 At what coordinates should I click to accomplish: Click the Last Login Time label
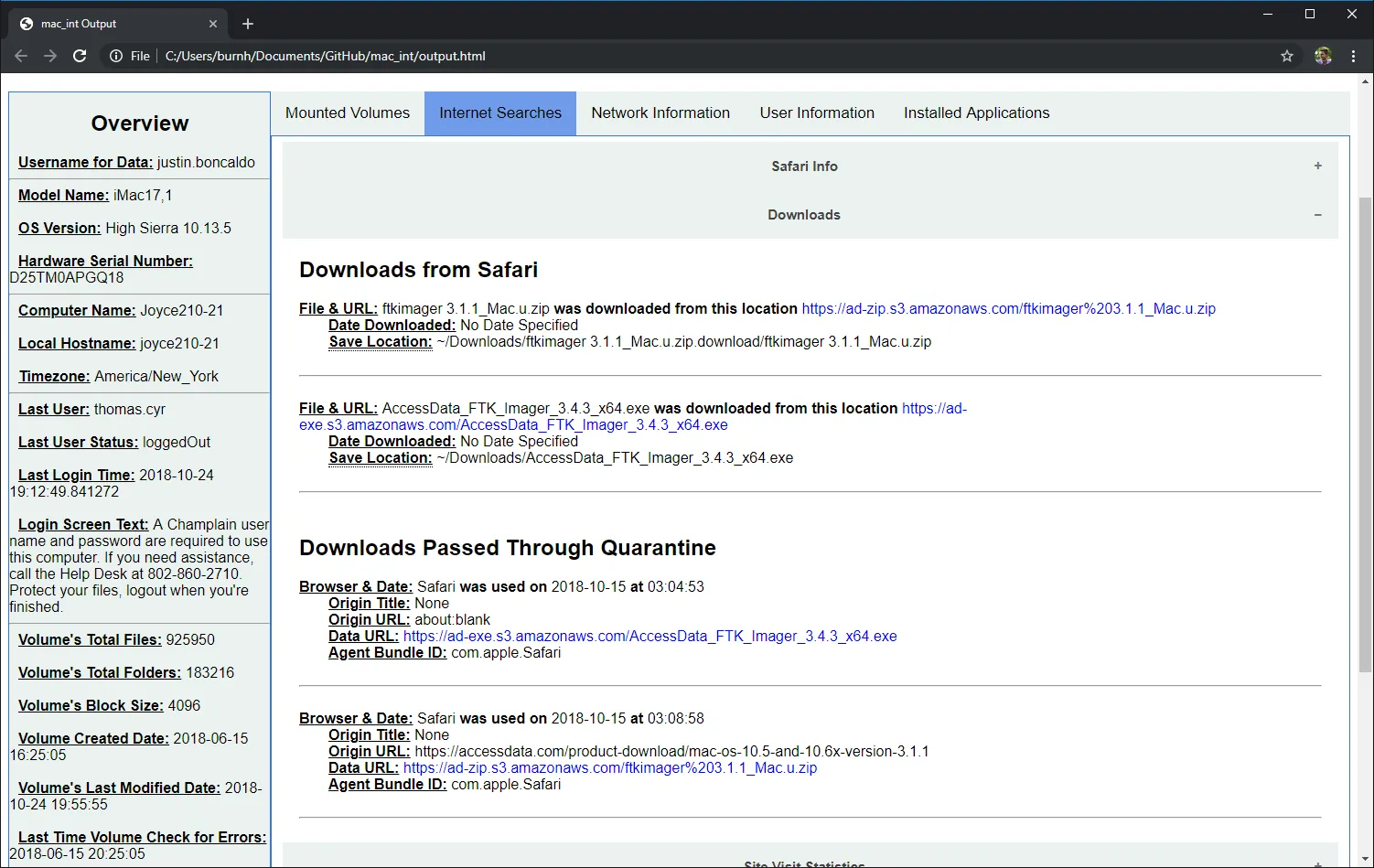click(x=76, y=476)
